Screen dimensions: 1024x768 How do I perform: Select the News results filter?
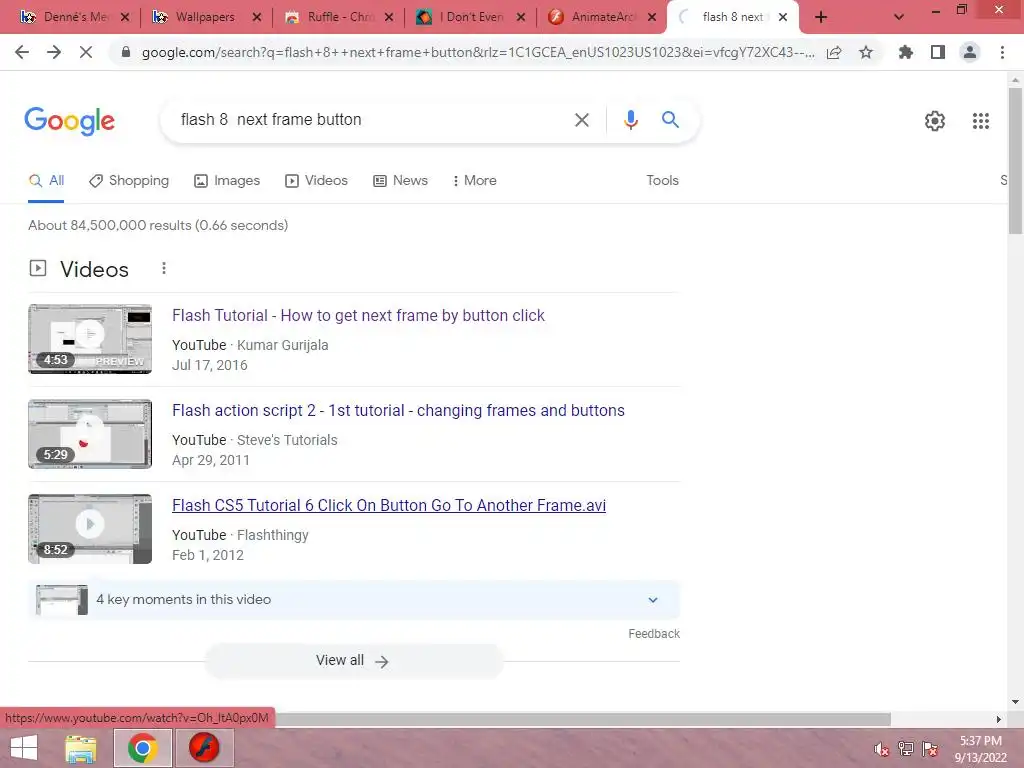400,180
